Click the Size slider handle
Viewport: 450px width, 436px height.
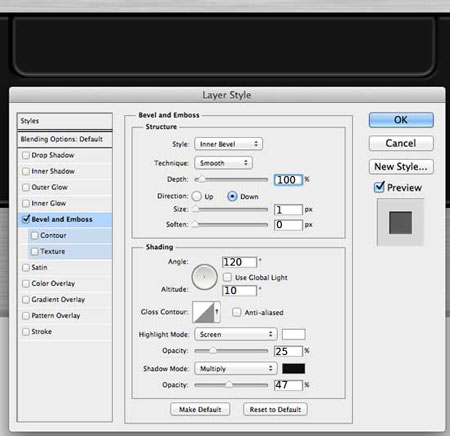pyautogui.click(x=195, y=209)
